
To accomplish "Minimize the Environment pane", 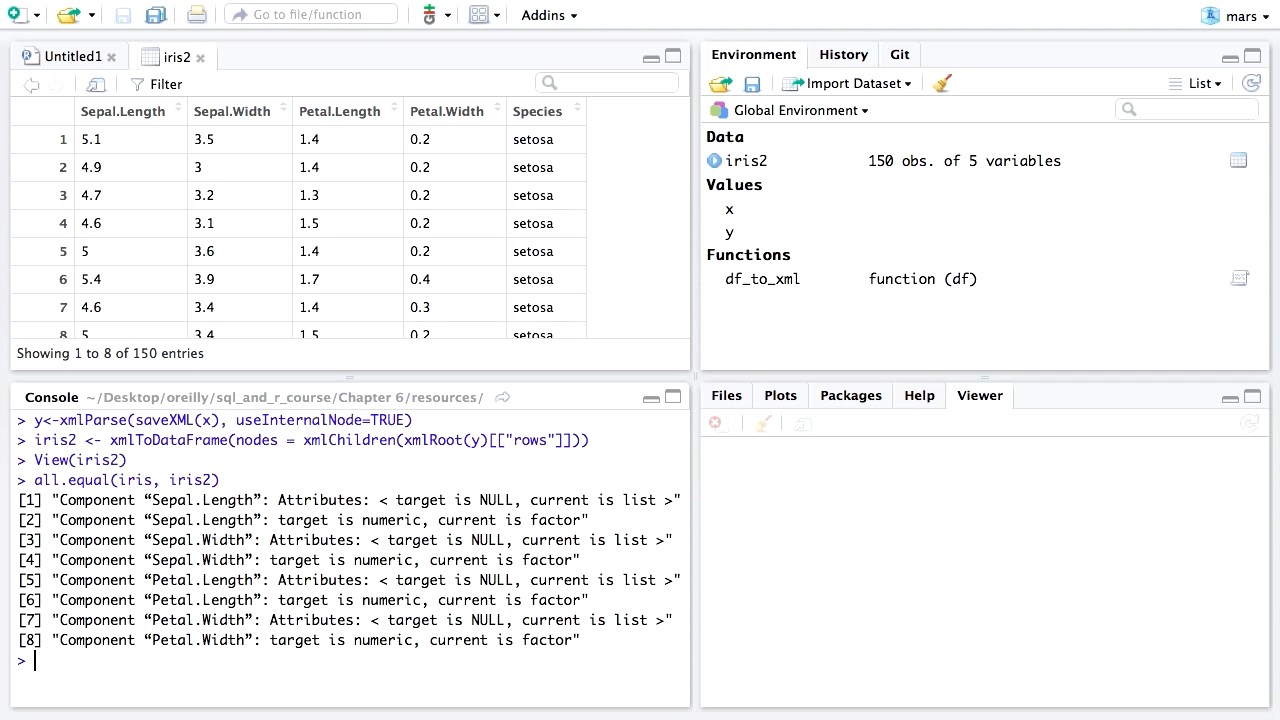I will (x=1230, y=58).
